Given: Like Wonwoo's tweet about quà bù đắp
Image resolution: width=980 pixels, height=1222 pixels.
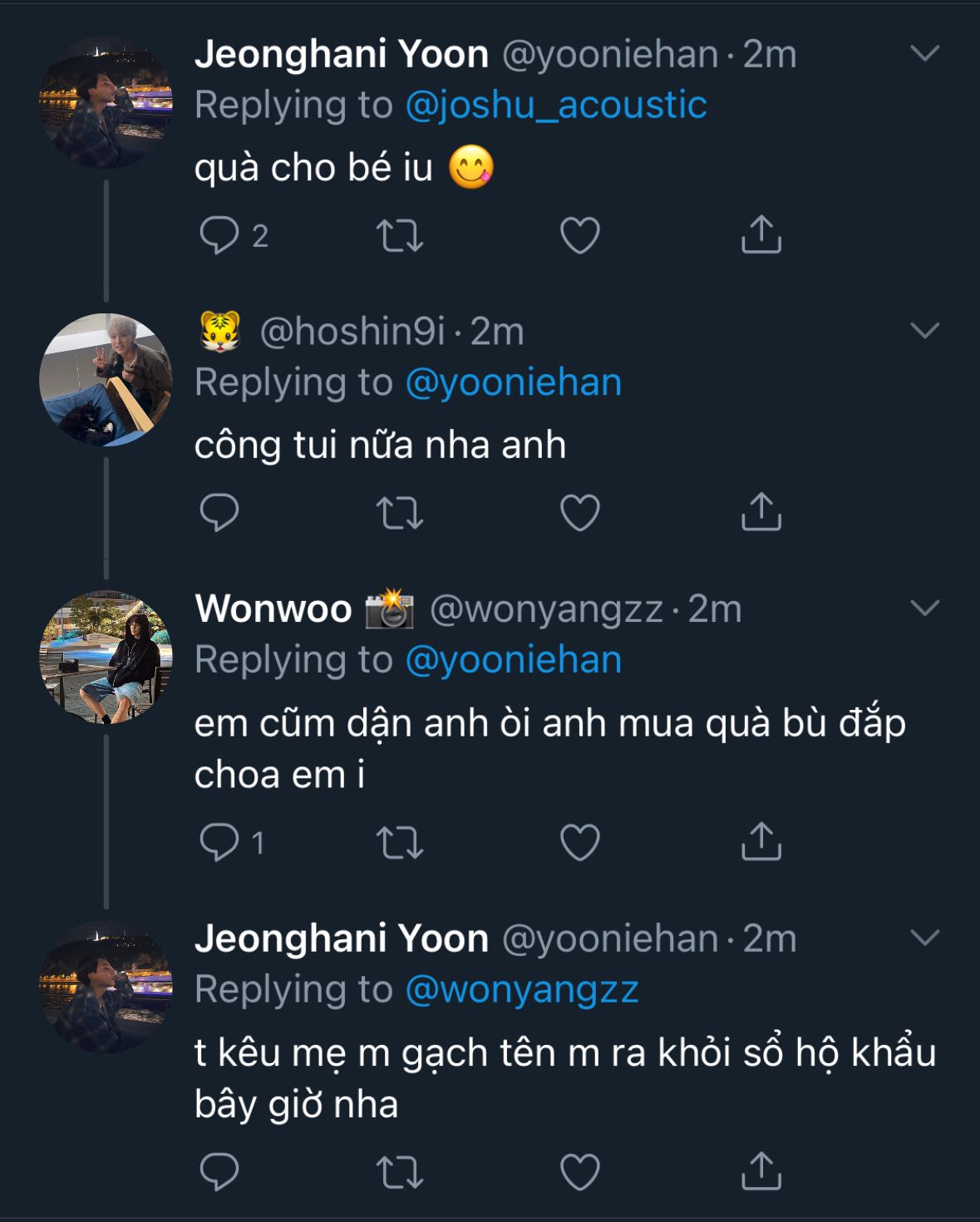Looking at the screenshot, I should (579, 842).
